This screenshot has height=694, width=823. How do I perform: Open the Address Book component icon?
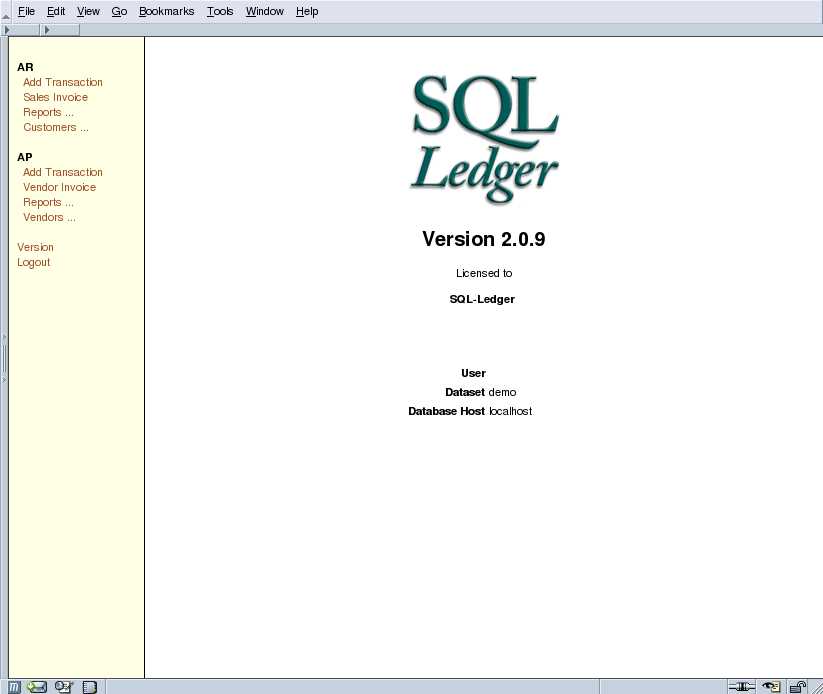tap(87, 686)
